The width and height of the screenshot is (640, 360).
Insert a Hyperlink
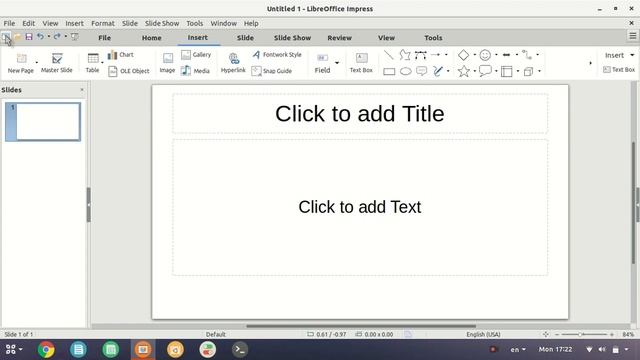coord(233,63)
